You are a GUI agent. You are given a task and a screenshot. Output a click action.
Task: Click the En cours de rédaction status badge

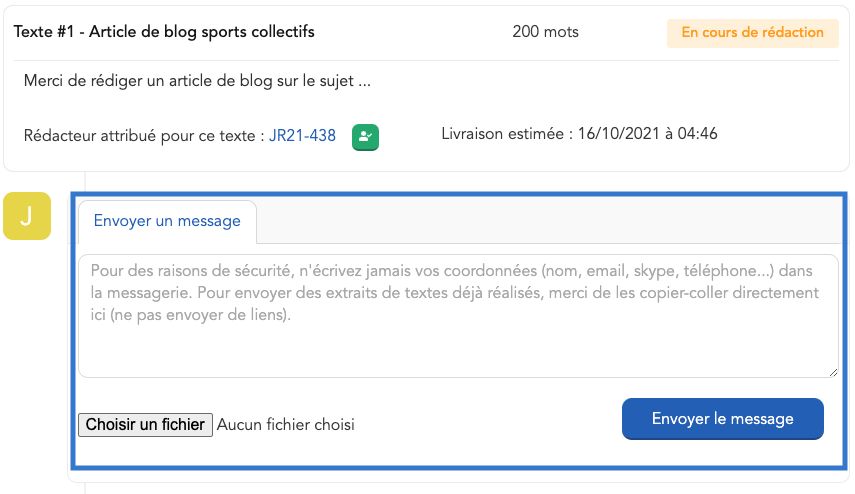point(752,33)
